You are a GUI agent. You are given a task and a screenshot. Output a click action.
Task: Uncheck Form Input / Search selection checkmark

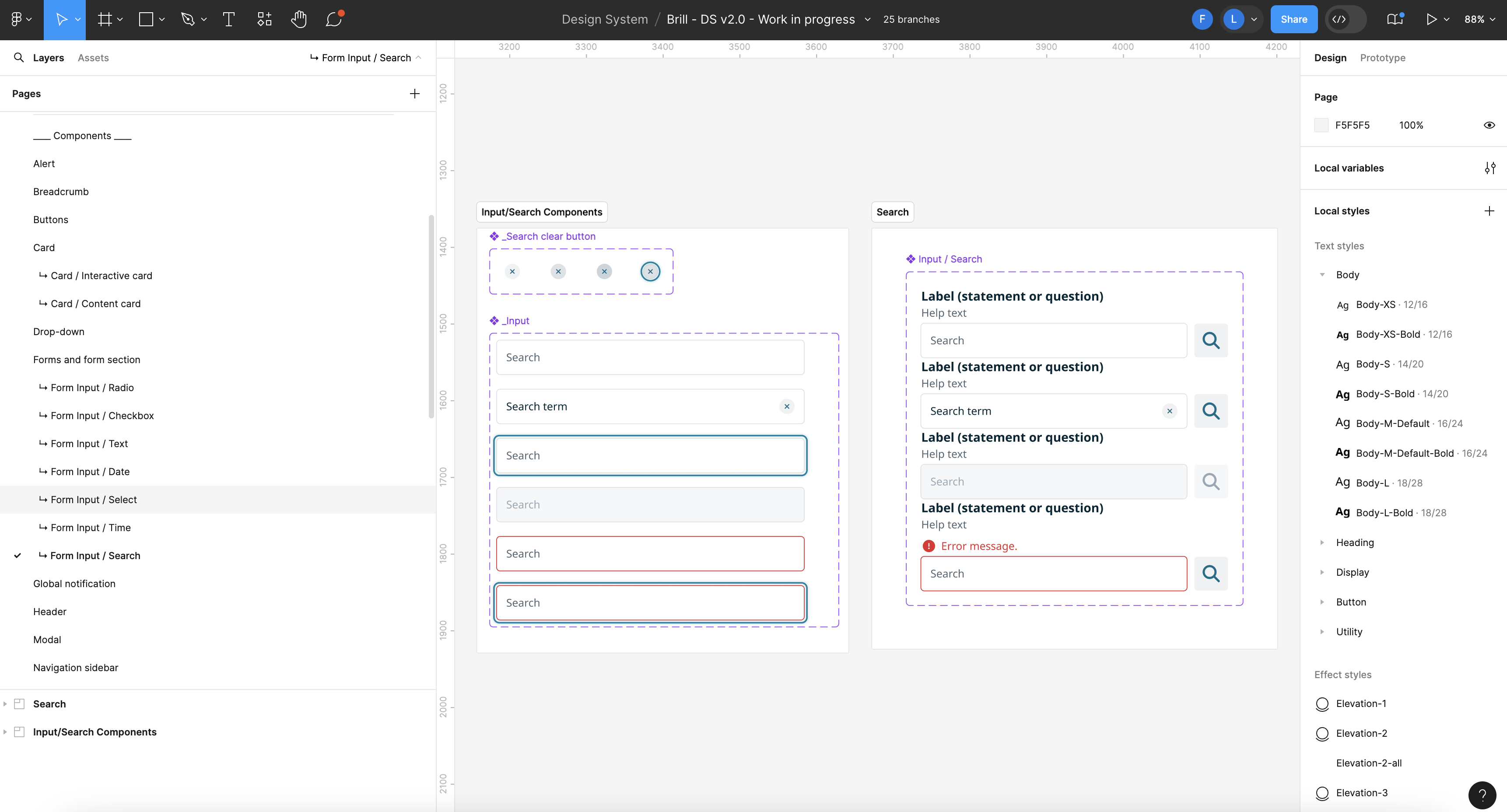[x=17, y=555]
